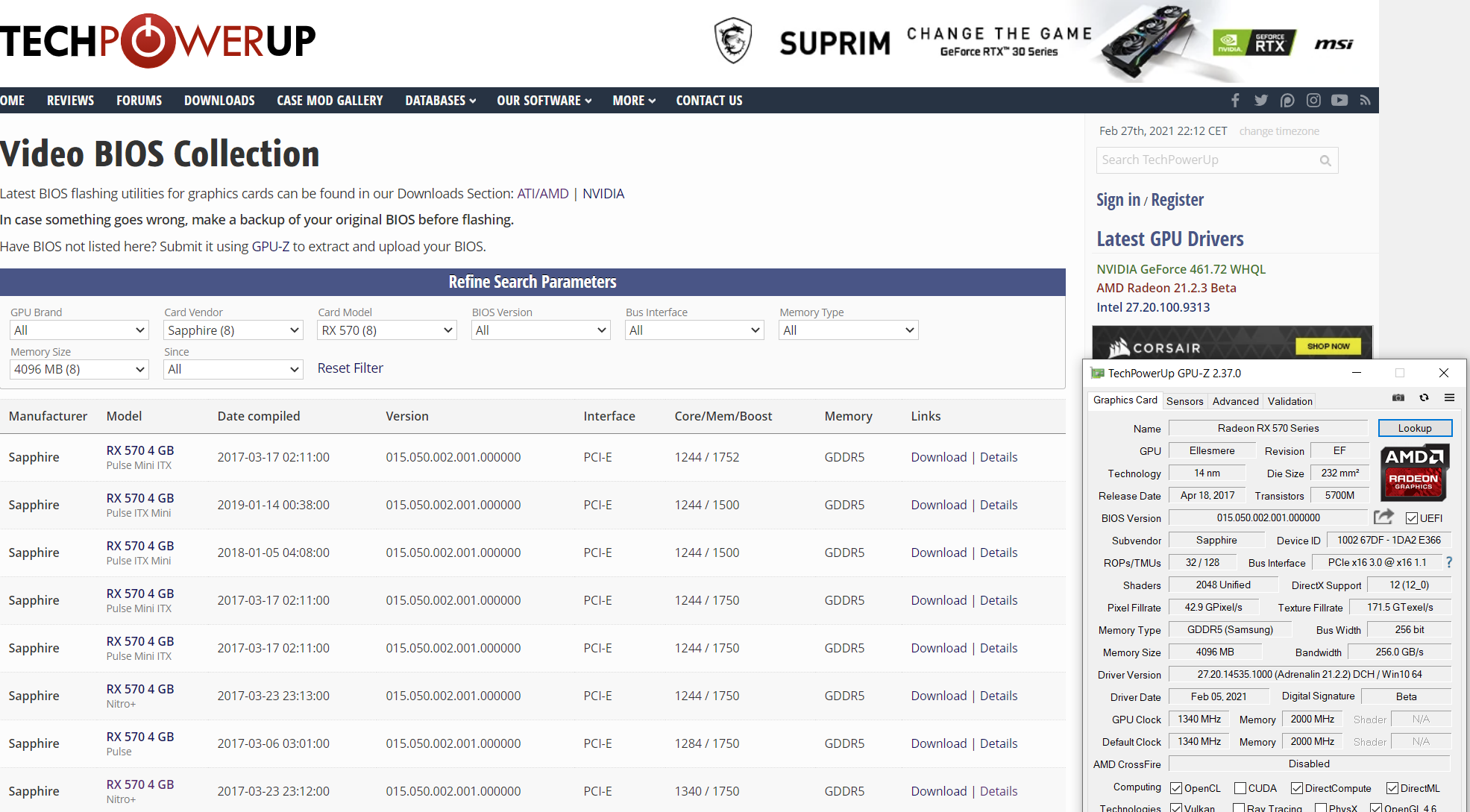Click the GPU-Z screenshot camera icon
This screenshot has width=1470, height=812.
[1398, 398]
